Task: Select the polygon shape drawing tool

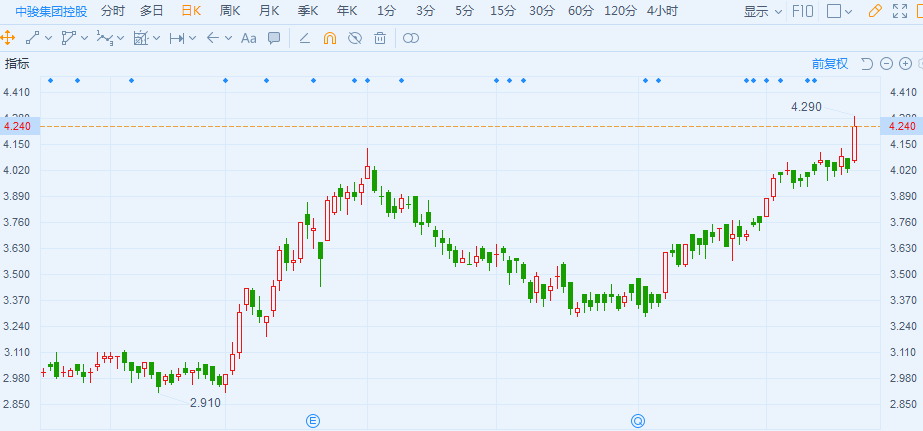Action: pos(69,38)
